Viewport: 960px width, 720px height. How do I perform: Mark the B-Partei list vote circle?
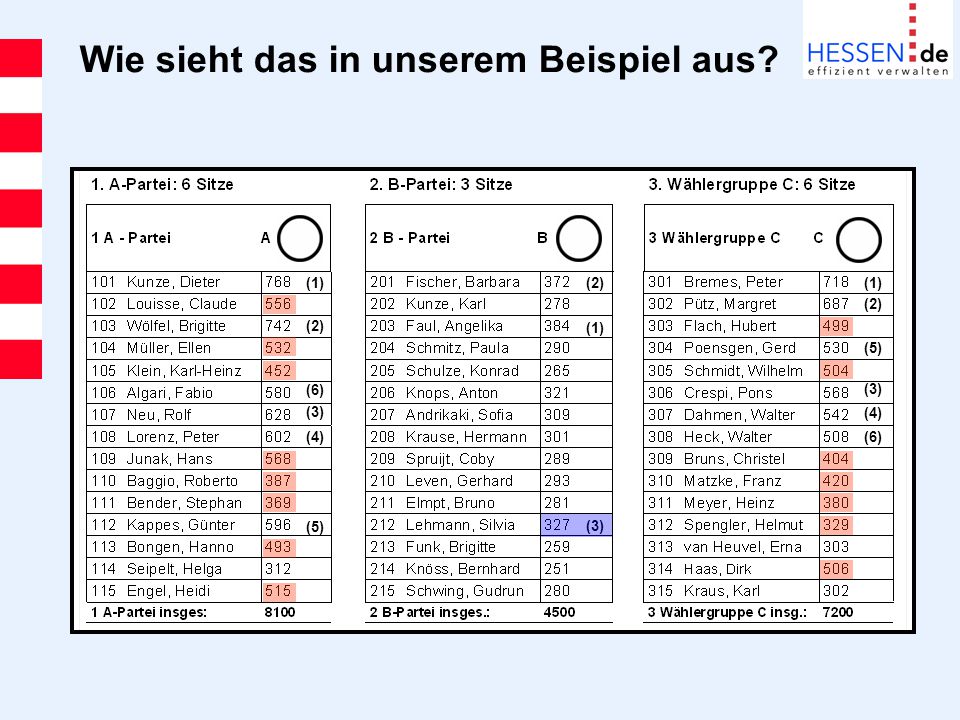click(x=579, y=238)
